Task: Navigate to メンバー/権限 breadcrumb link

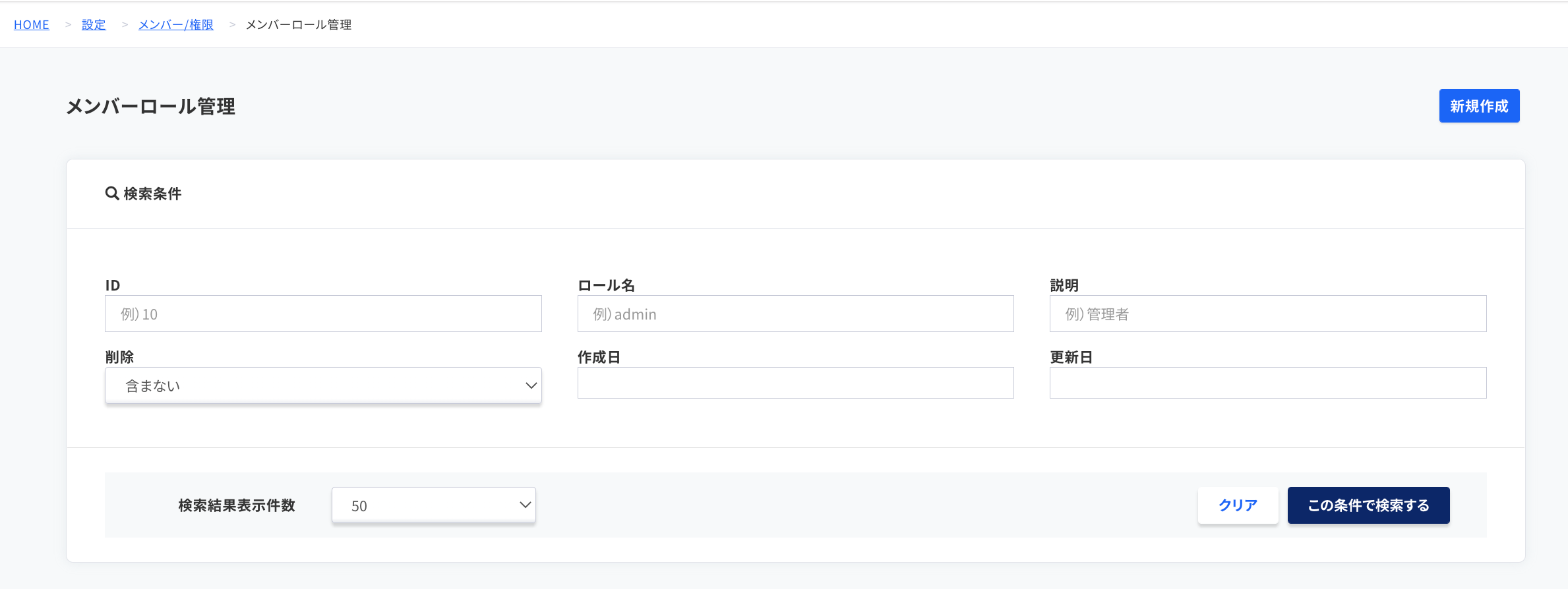Action: click(176, 24)
